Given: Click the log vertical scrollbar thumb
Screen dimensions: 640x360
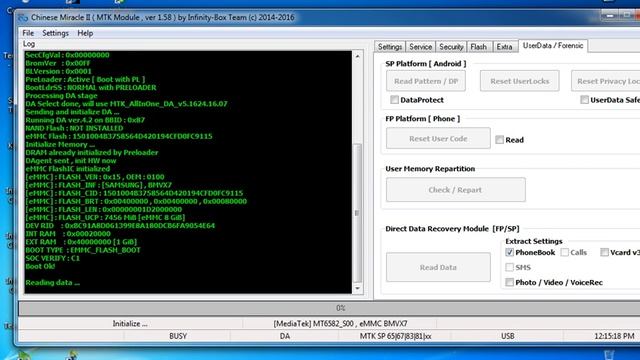Looking at the screenshot, I should click(358, 213).
